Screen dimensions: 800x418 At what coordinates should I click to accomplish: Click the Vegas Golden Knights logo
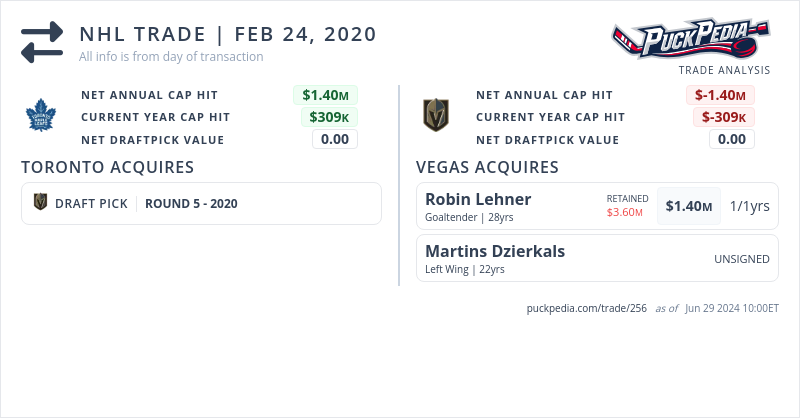click(x=435, y=116)
